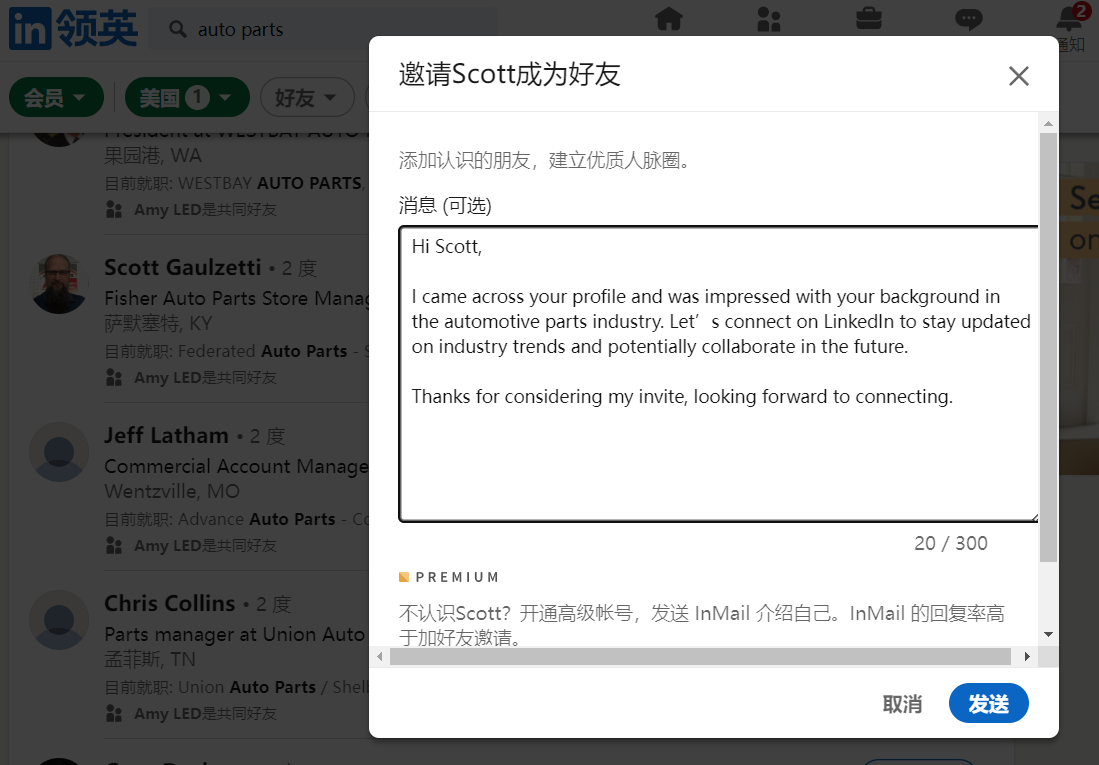Image resolution: width=1099 pixels, height=765 pixels.
Task: Click Commercial Account Manager headline text
Action: tap(236, 466)
